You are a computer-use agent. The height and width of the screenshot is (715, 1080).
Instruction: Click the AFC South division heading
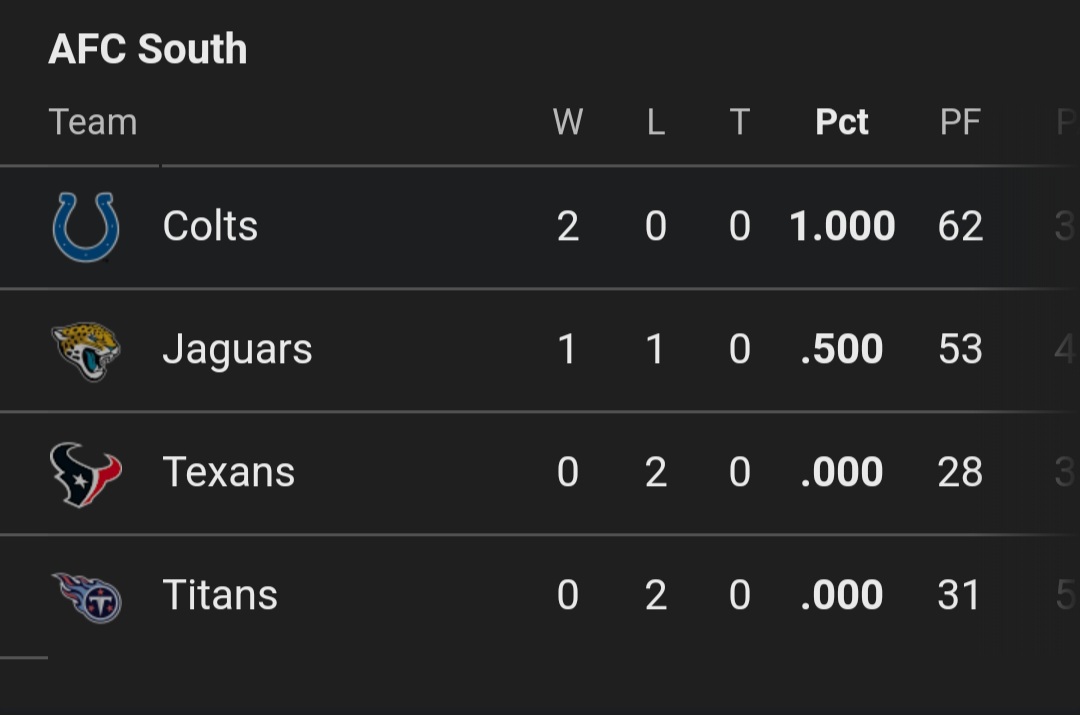tap(147, 49)
